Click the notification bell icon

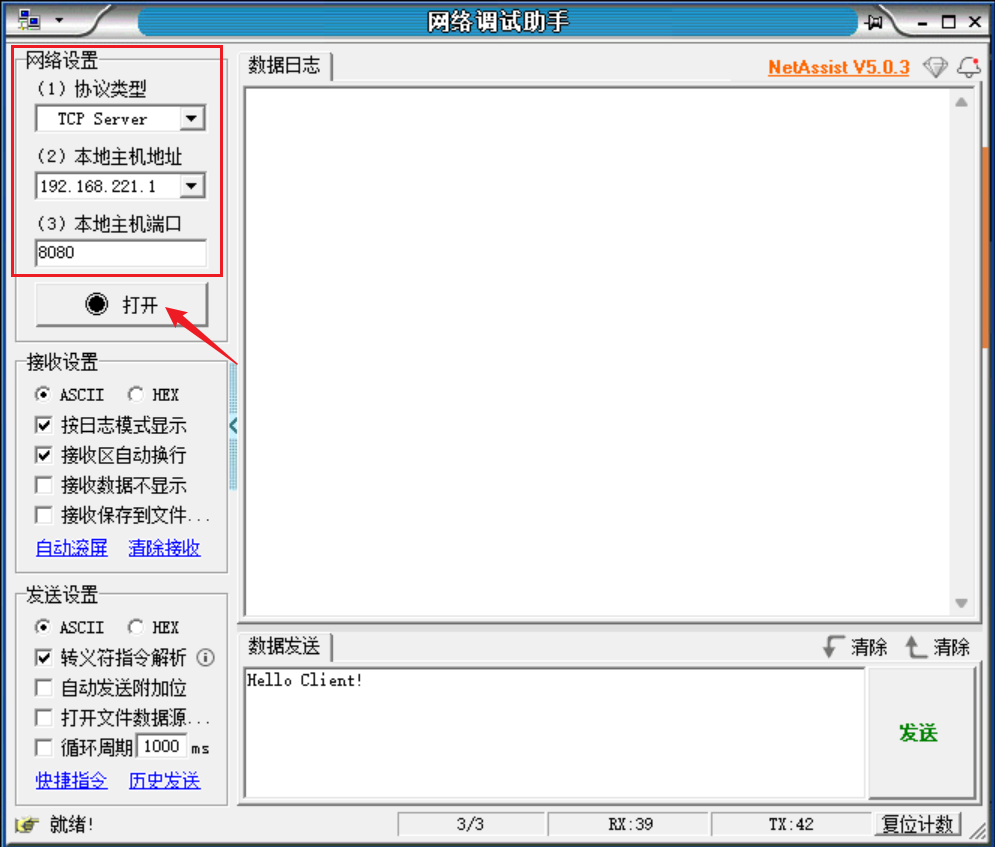click(969, 67)
